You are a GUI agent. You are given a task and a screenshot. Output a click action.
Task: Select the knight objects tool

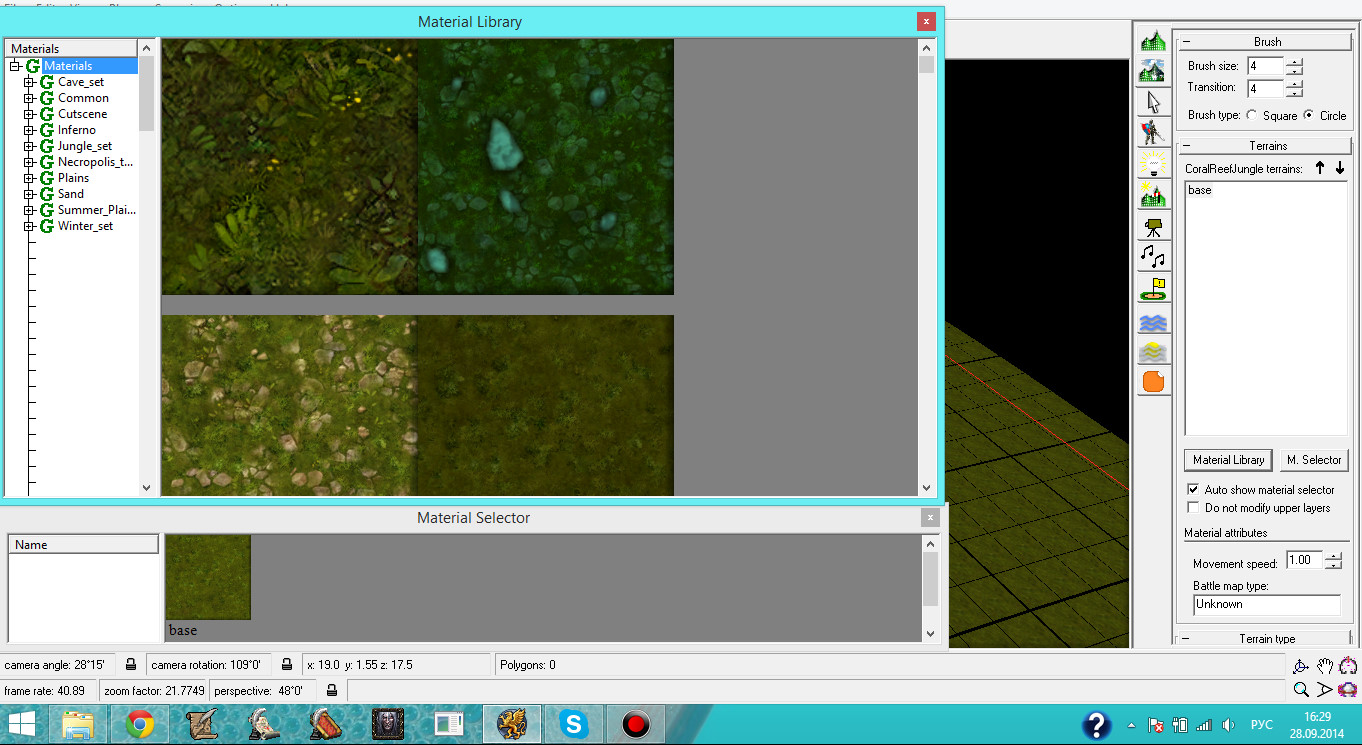(x=1154, y=132)
